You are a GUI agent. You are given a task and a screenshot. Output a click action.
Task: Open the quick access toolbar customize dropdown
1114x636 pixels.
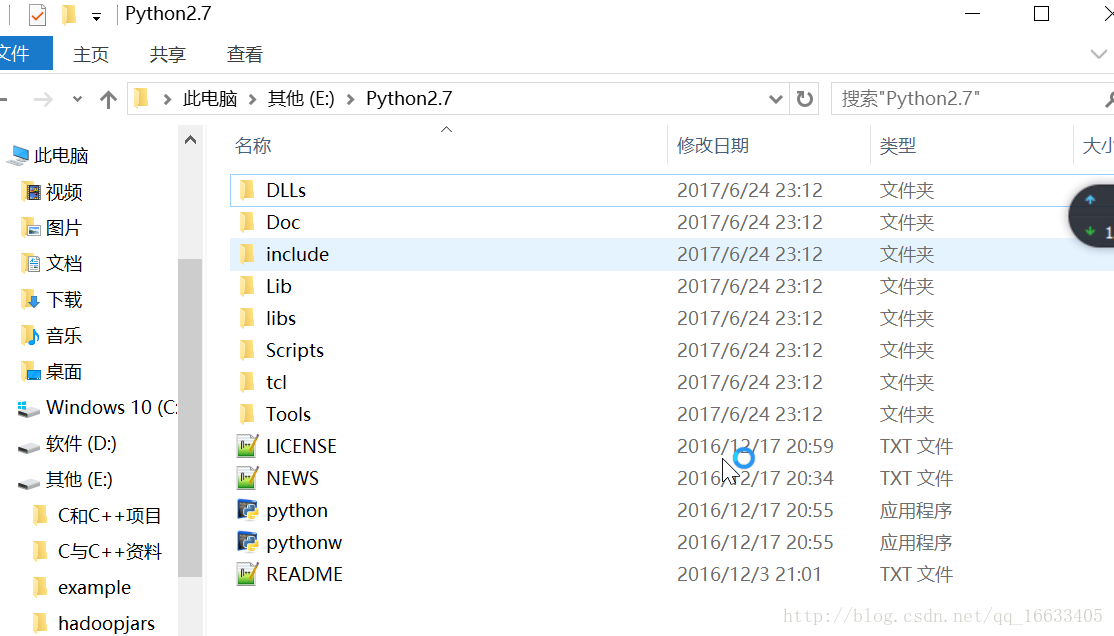tap(96, 16)
